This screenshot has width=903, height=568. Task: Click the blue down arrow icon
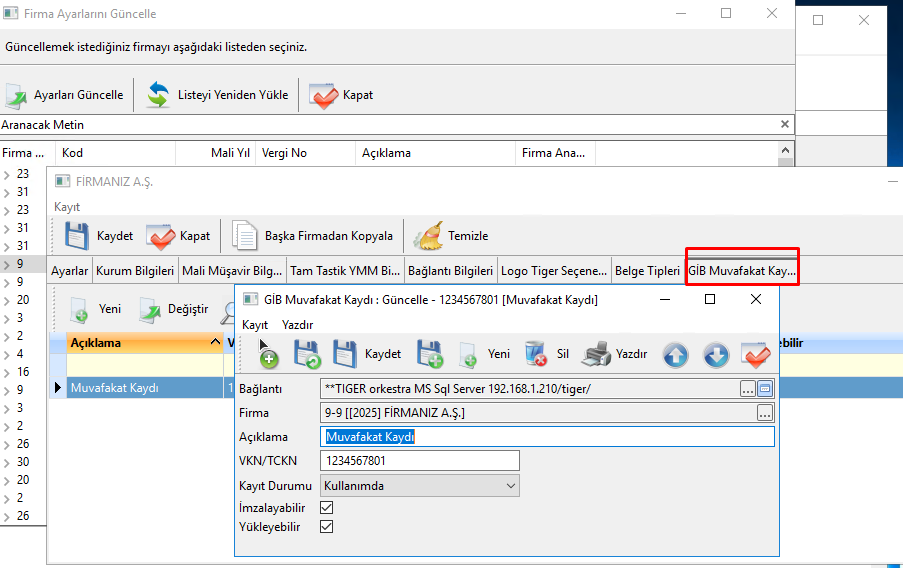click(715, 354)
